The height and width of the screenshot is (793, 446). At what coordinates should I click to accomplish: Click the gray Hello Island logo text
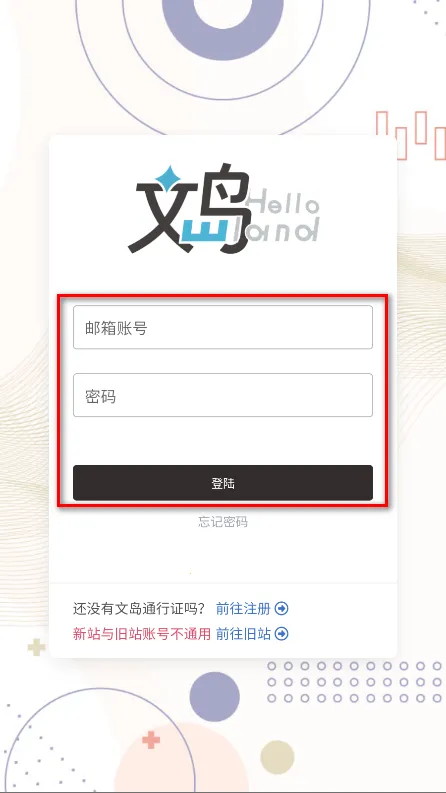click(x=282, y=218)
